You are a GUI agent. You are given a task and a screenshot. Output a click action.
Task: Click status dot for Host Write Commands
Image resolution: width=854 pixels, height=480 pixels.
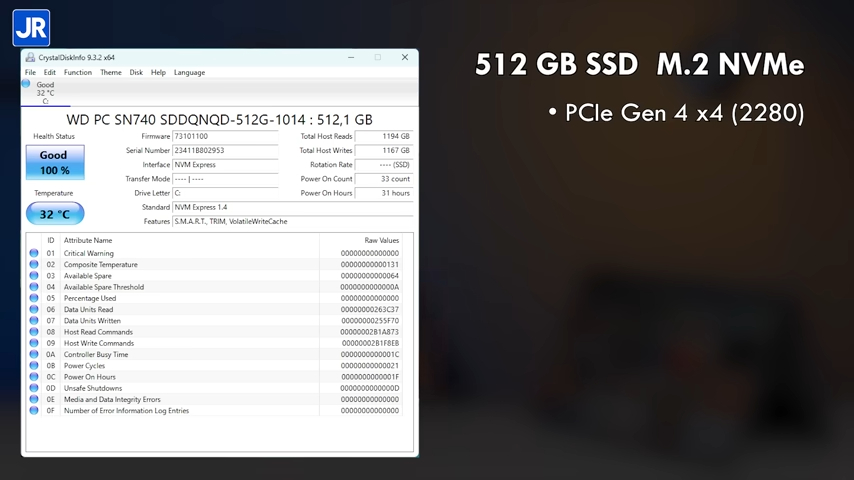pyautogui.click(x=34, y=343)
